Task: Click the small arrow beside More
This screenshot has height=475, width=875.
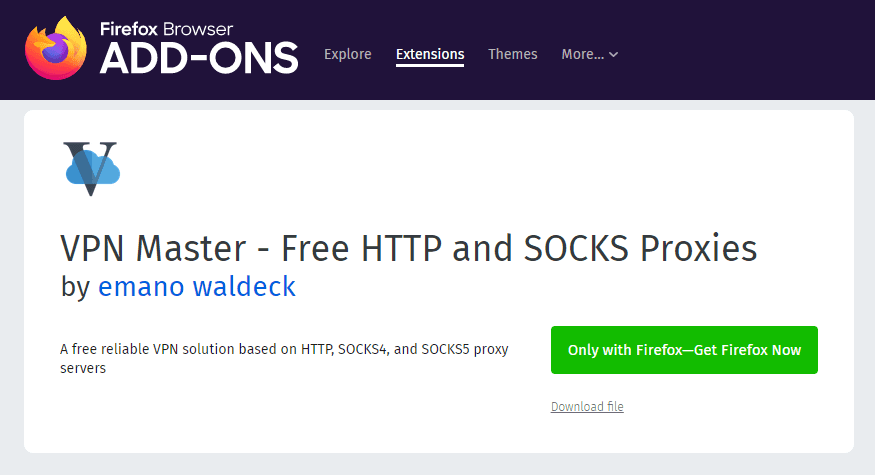Action: tap(614, 55)
